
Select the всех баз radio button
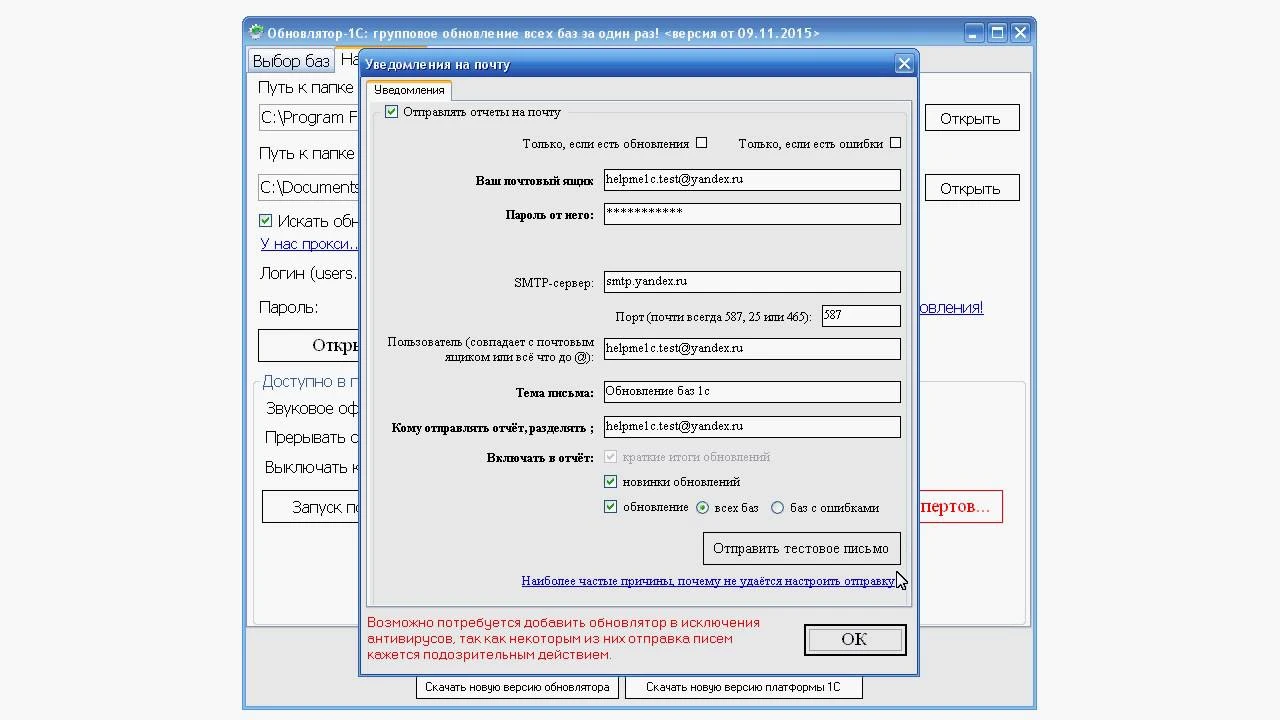702,508
